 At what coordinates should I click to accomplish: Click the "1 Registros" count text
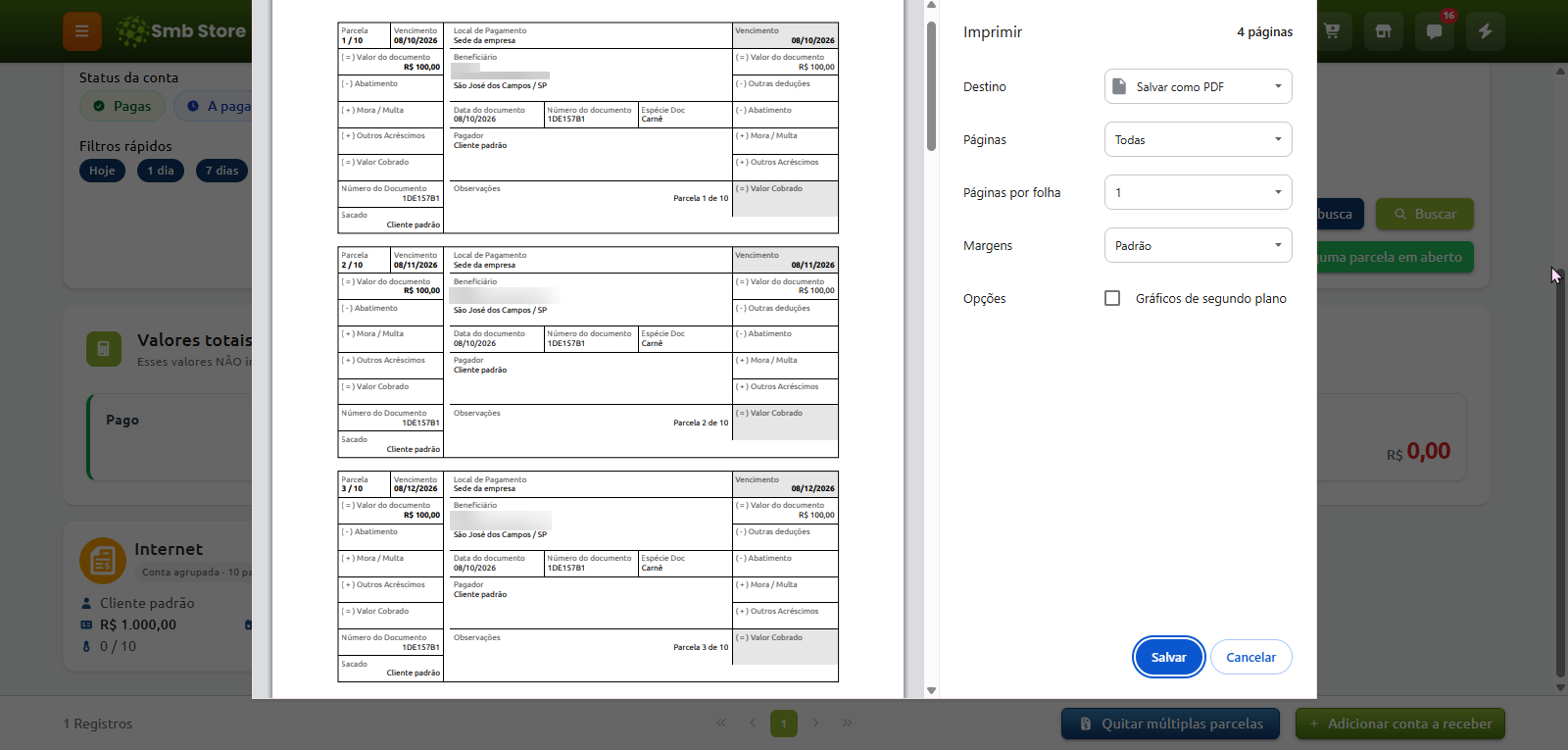coord(98,724)
